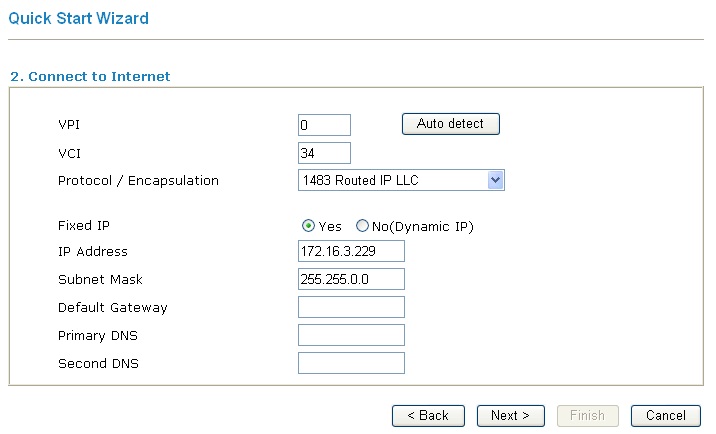This screenshot has width=716, height=434.
Task: Click the greyed-out Finish button
Action: (x=587, y=415)
